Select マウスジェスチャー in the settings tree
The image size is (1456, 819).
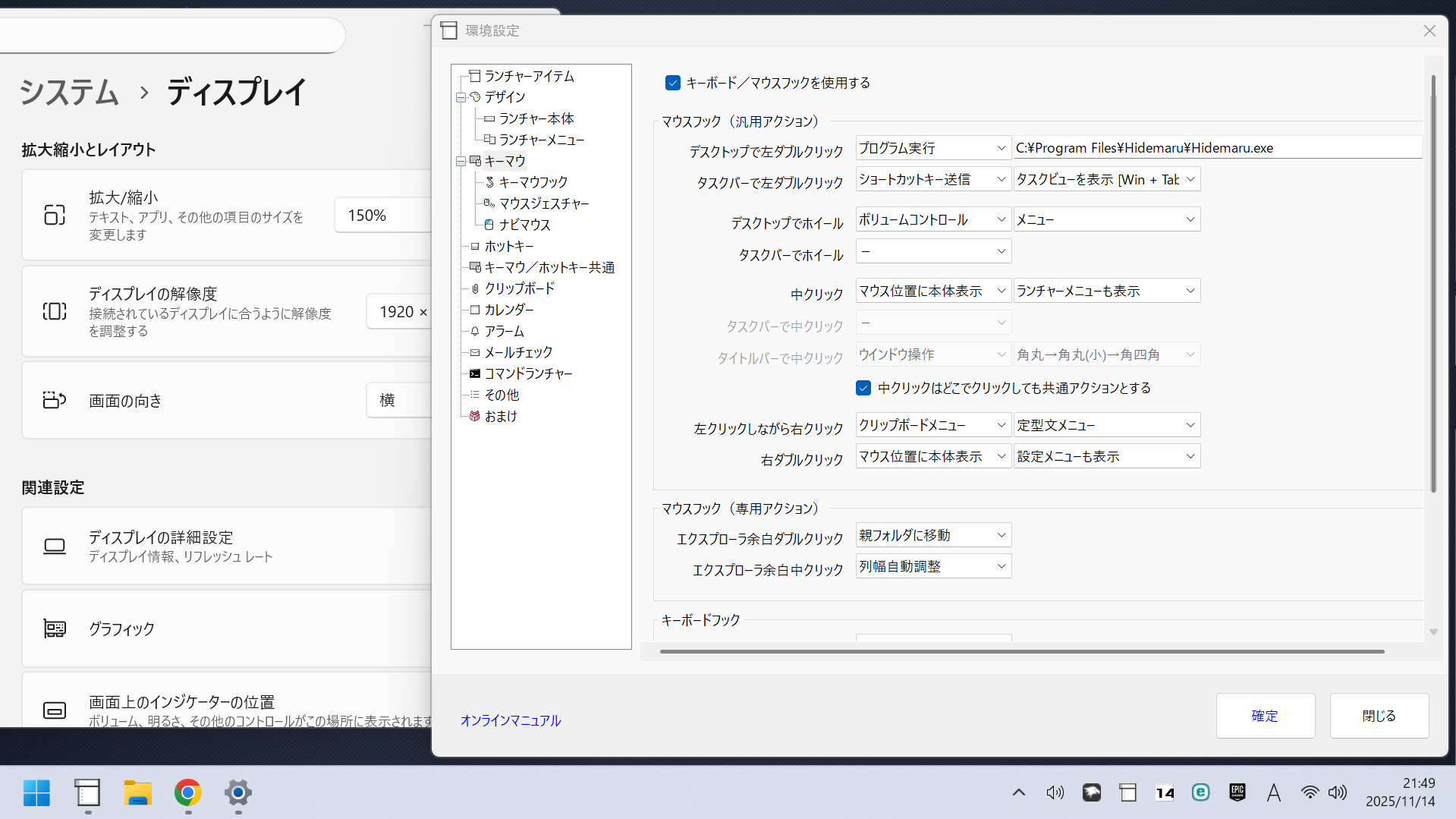[x=543, y=203]
